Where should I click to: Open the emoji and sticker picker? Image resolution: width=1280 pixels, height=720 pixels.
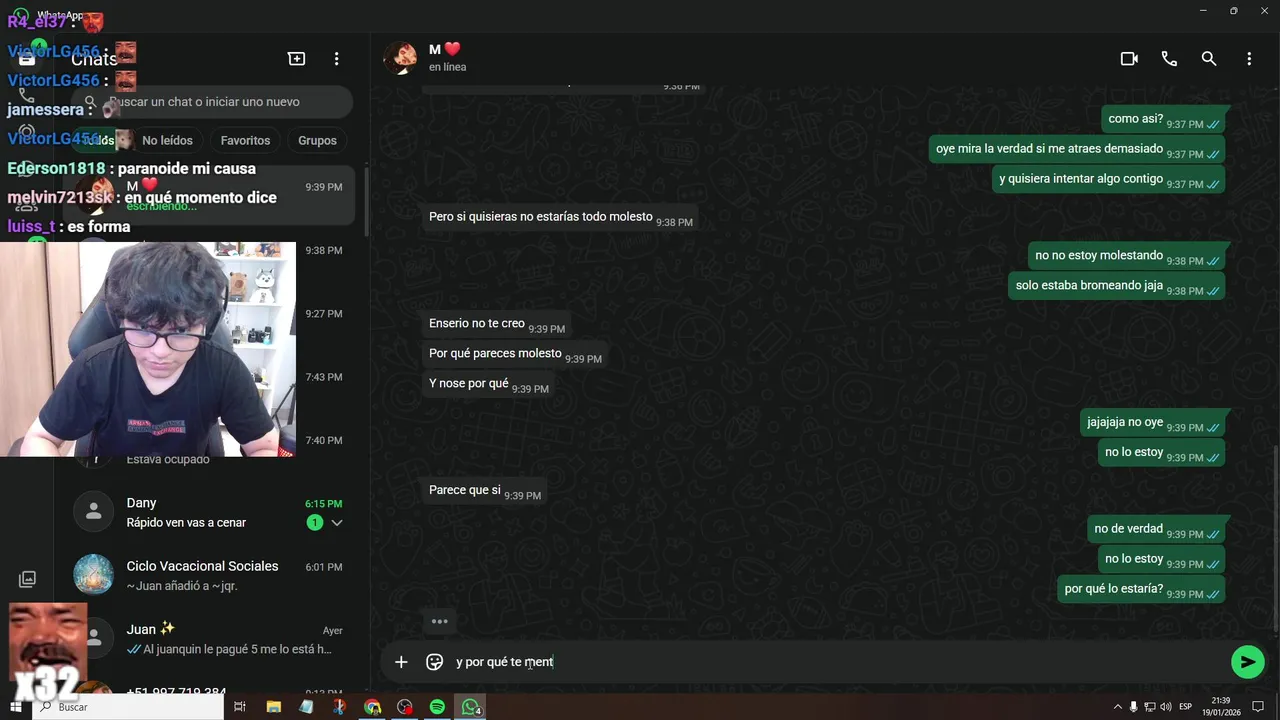(x=435, y=662)
